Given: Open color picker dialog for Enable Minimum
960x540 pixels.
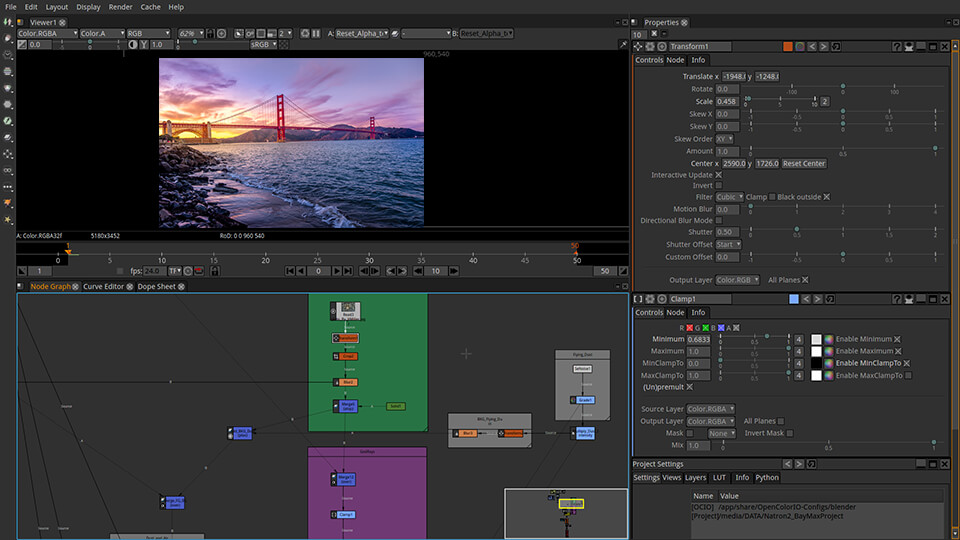Looking at the screenshot, I should coord(828,339).
